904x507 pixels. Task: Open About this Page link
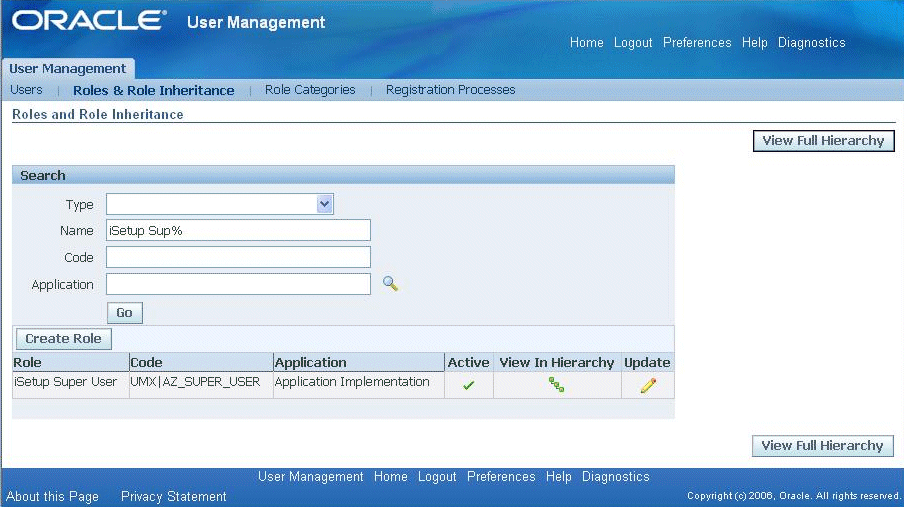point(52,497)
